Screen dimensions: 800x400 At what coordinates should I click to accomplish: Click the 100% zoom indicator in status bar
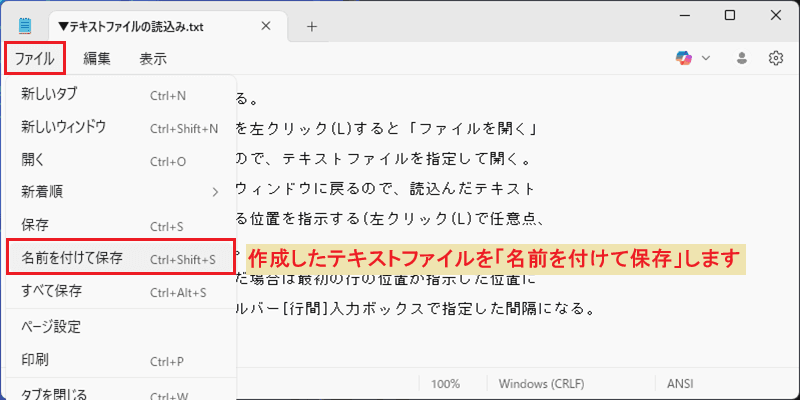tap(445, 384)
